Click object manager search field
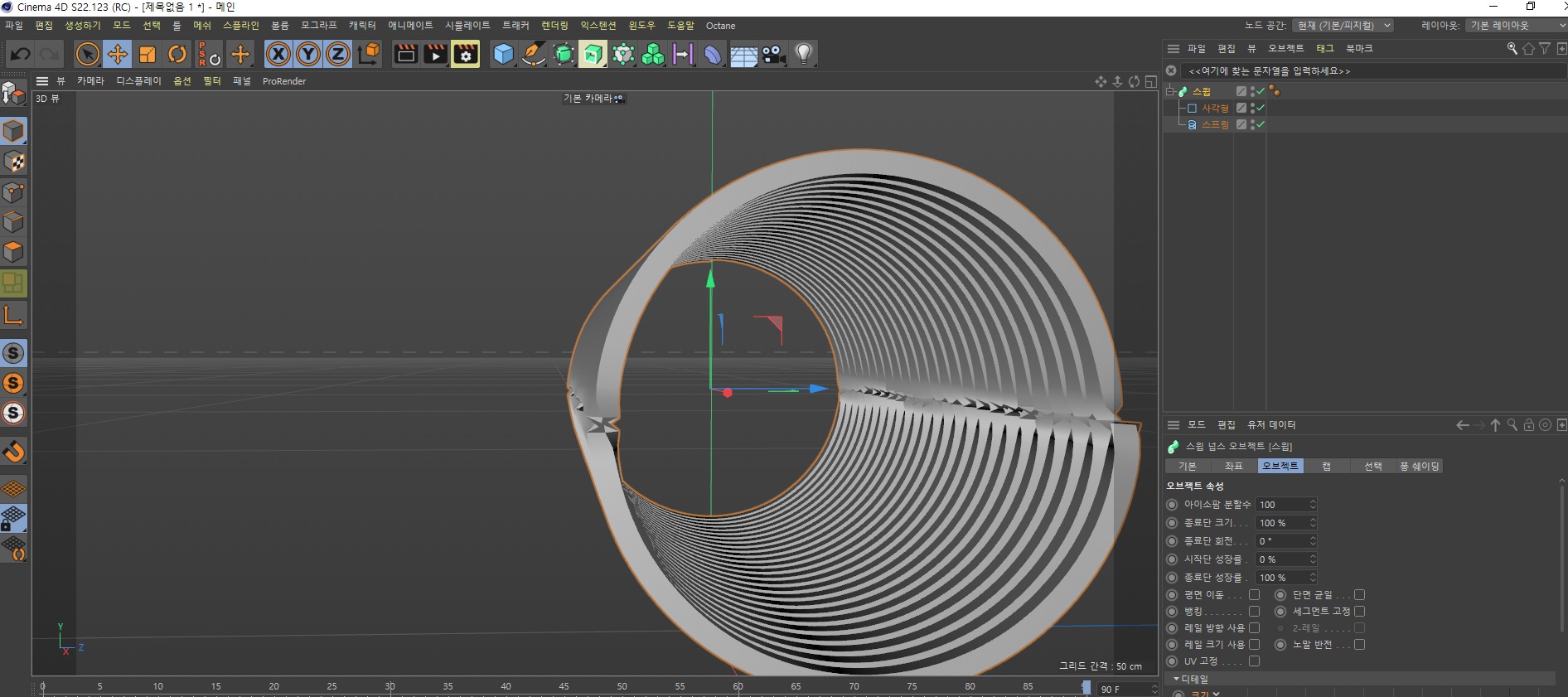This screenshot has height=697, width=1568. [1372, 71]
